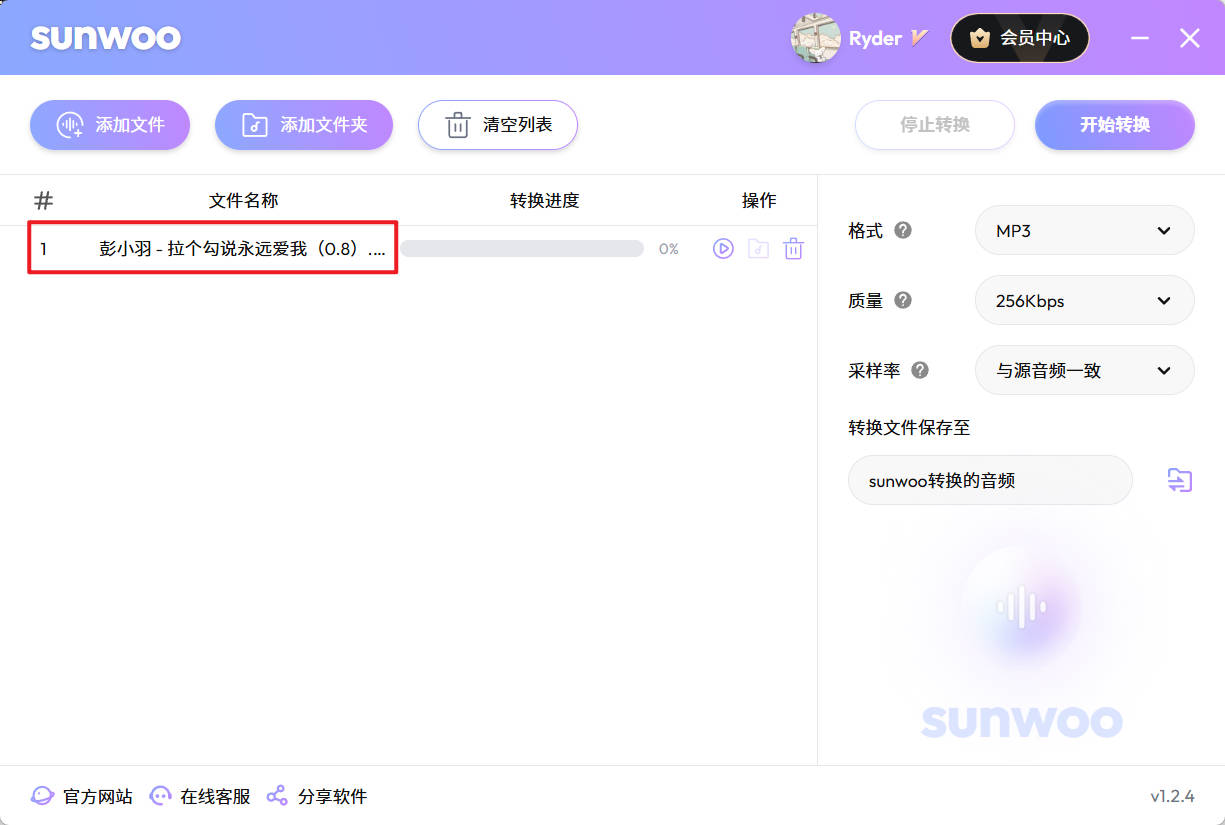Delete row 1 with trash icon
The width and height of the screenshot is (1225, 825).
793,249
